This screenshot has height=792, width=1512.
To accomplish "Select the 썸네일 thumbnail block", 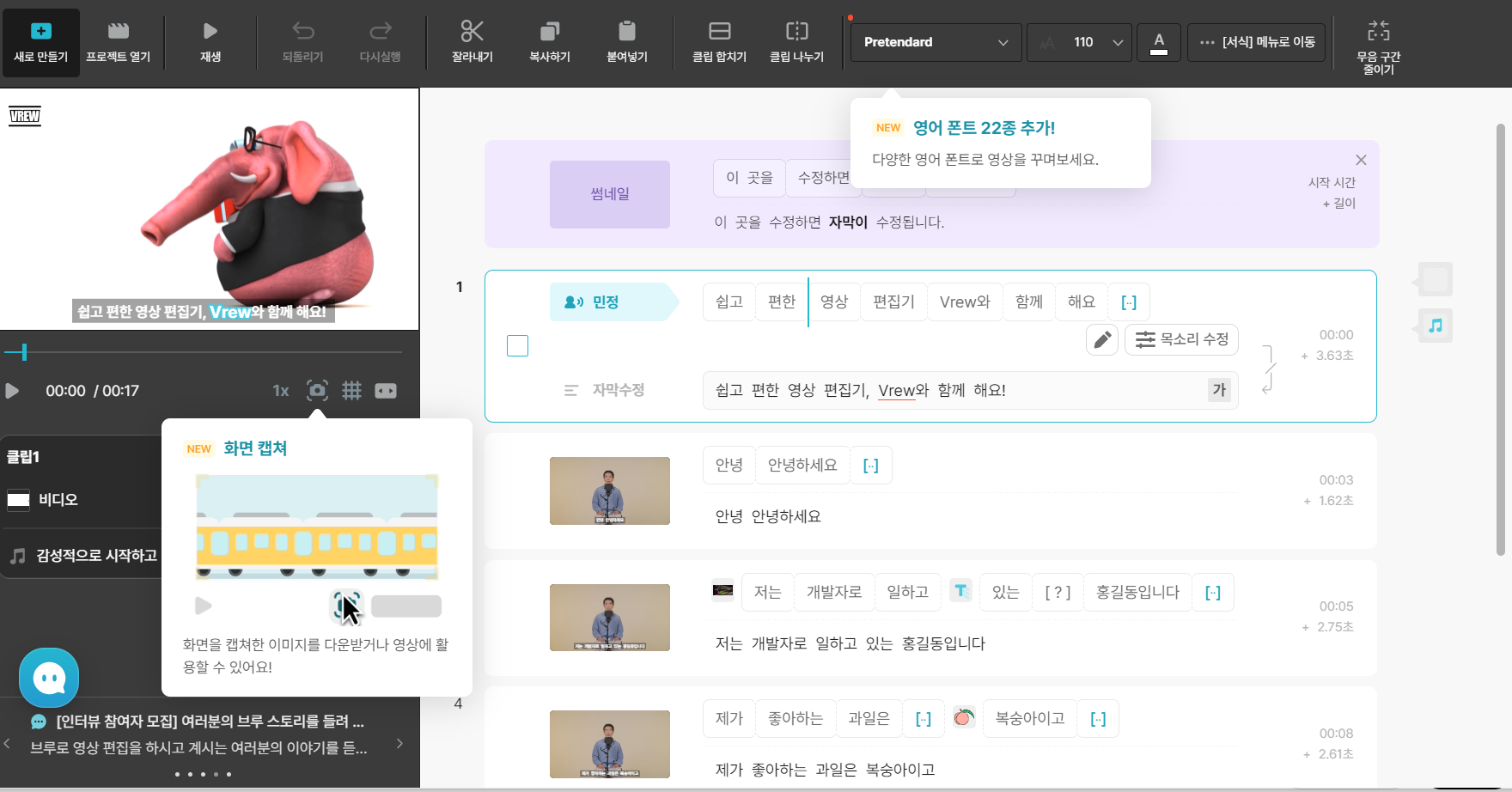I will (610, 194).
